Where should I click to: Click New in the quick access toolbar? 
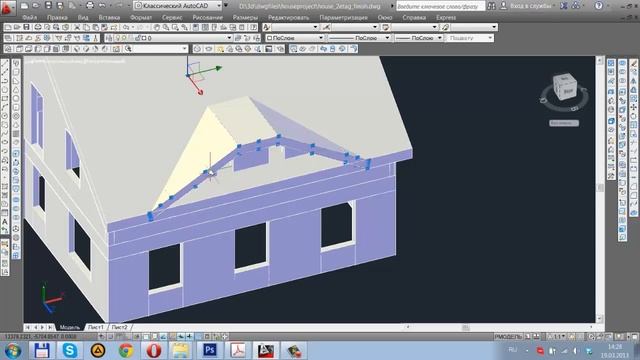24,6
